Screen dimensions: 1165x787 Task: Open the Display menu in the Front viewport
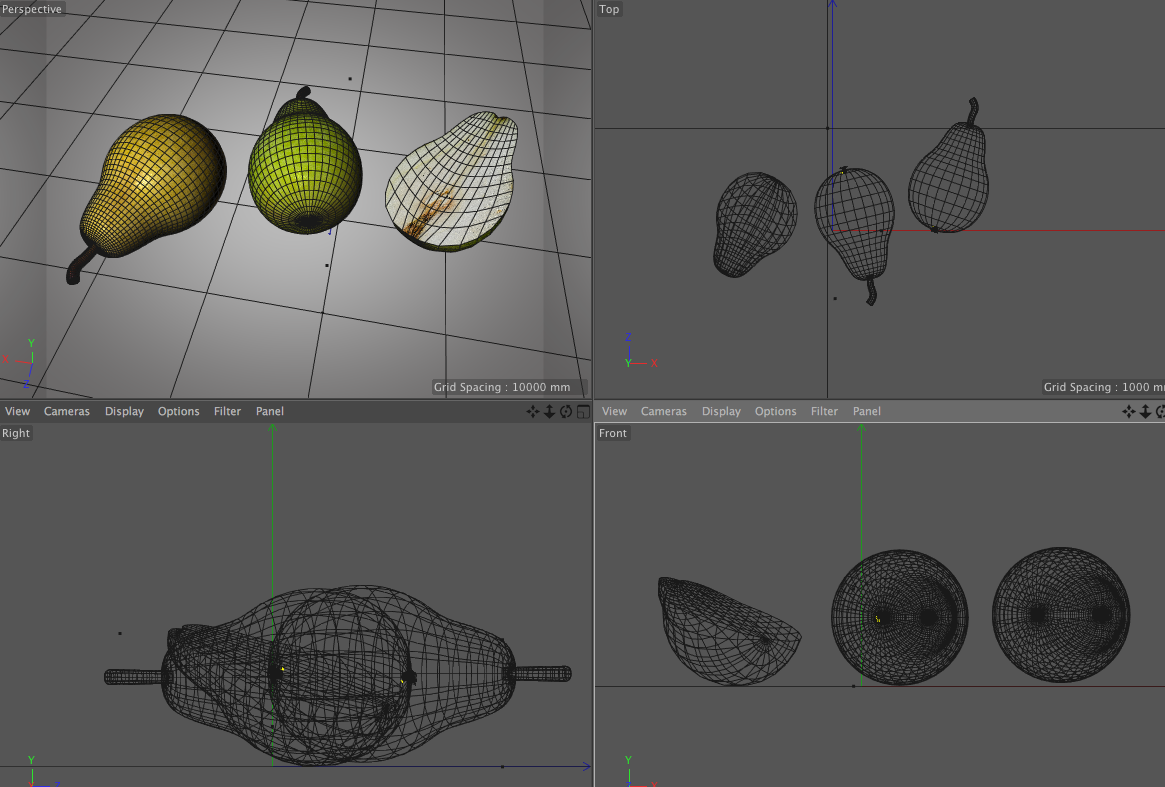click(721, 411)
